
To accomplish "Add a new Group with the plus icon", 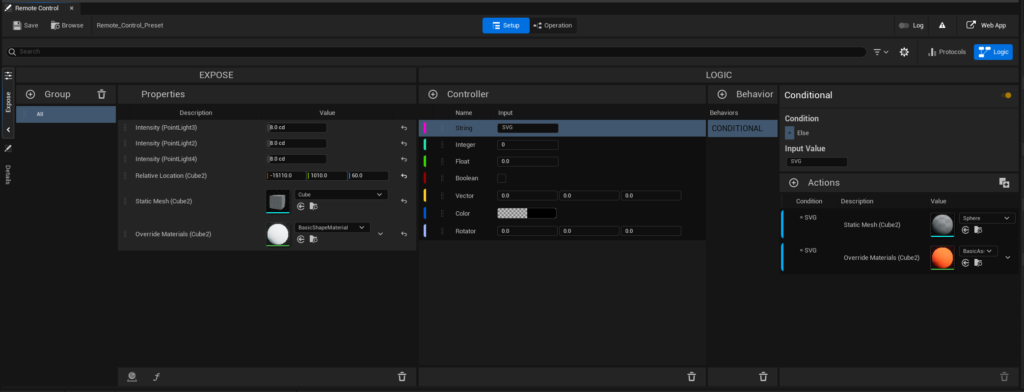I will tap(30, 94).
